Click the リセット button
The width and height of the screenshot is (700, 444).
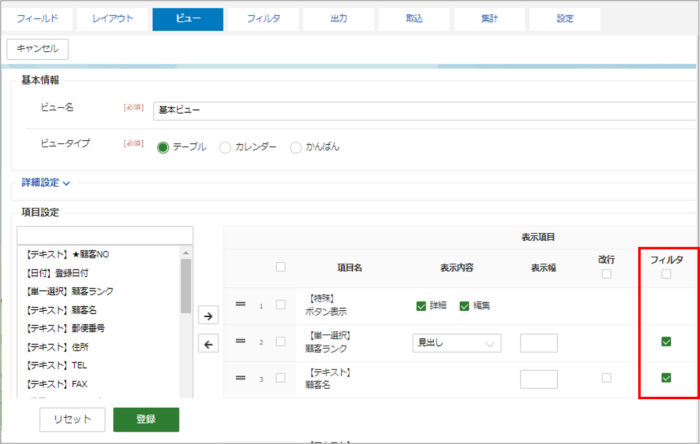72,419
